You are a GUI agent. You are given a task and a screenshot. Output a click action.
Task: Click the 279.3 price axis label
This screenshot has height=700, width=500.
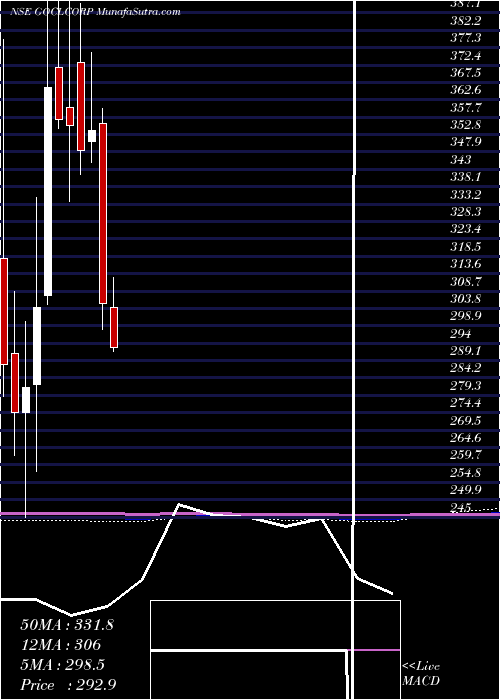466,386
